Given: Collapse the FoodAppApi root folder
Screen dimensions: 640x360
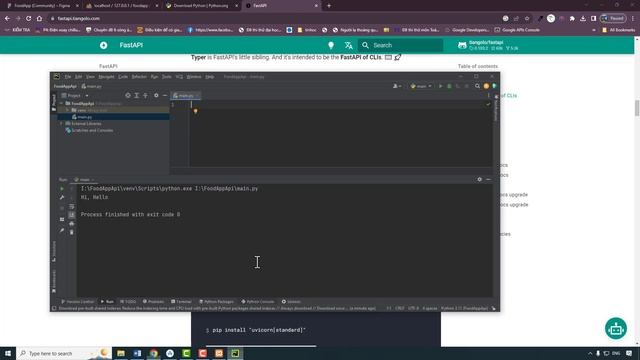Looking at the screenshot, I should (62, 104).
